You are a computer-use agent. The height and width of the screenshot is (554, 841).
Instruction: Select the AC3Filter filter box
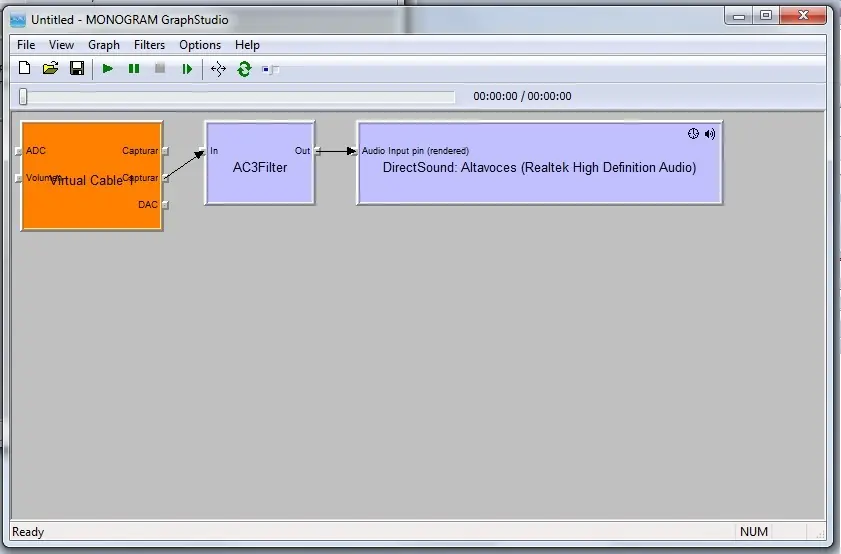point(260,163)
